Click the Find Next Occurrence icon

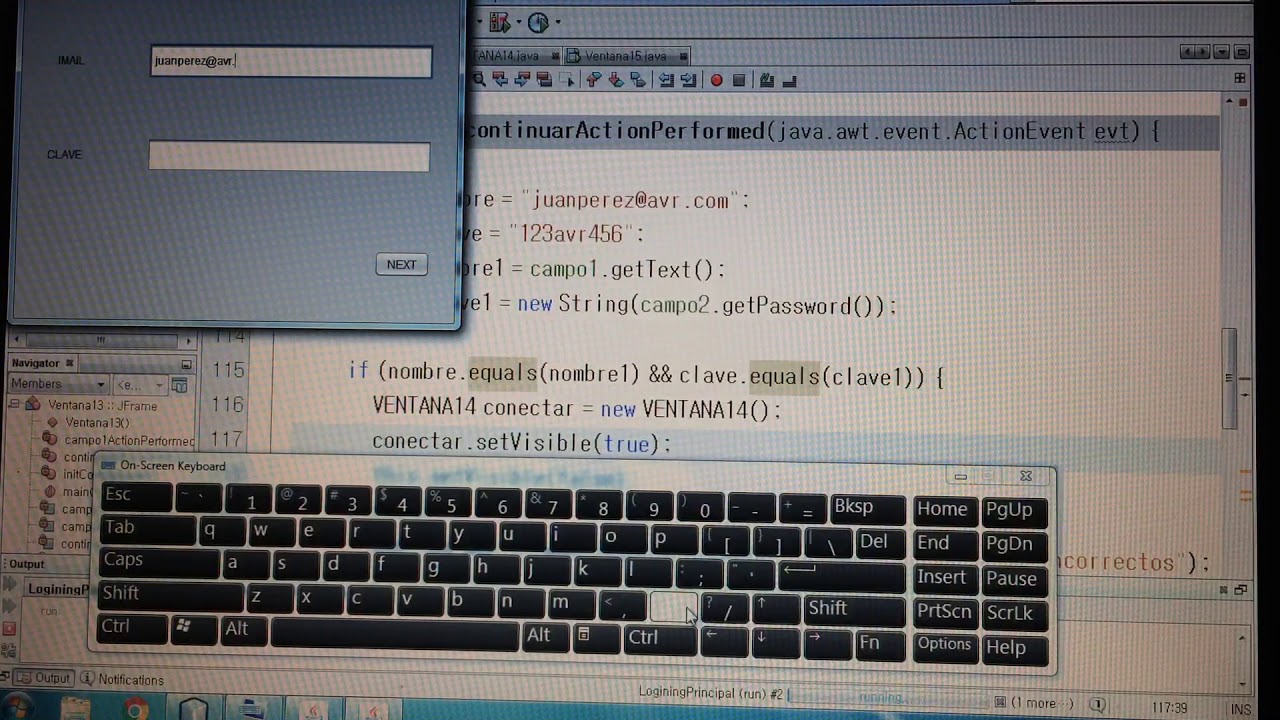(x=522, y=79)
